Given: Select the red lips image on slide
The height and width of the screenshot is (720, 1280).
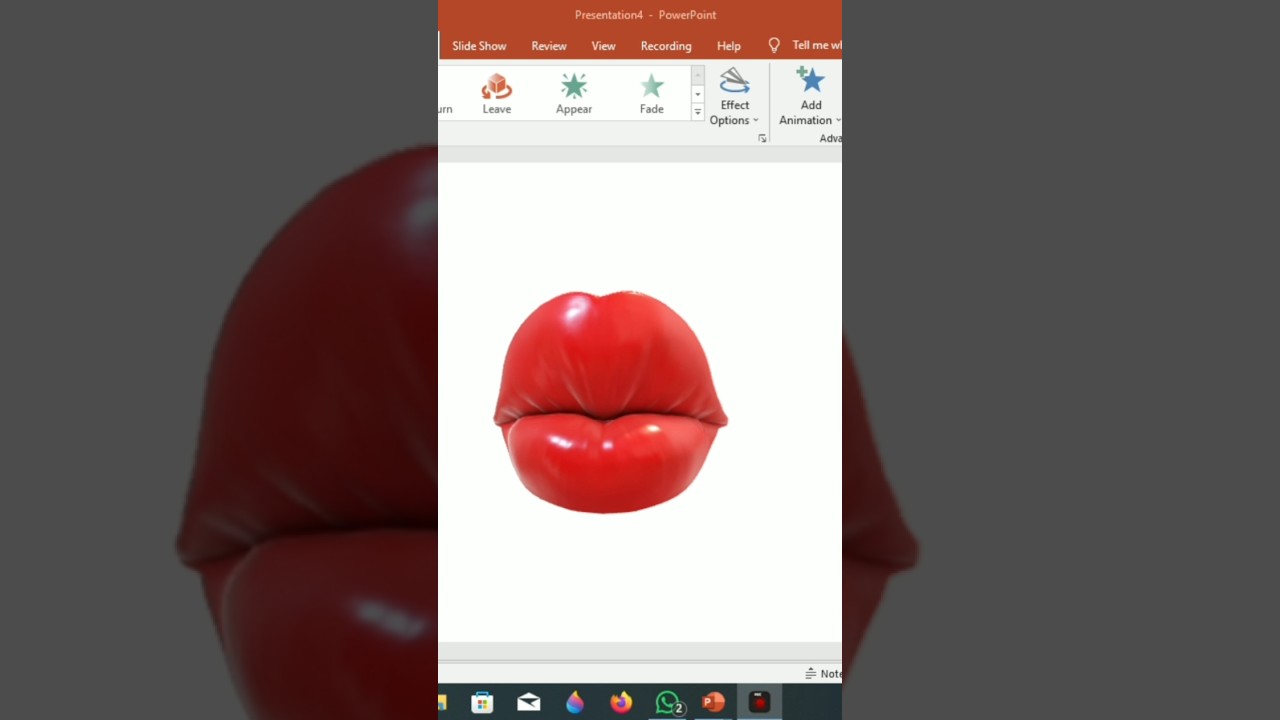Looking at the screenshot, I should (x=610, y=402).
